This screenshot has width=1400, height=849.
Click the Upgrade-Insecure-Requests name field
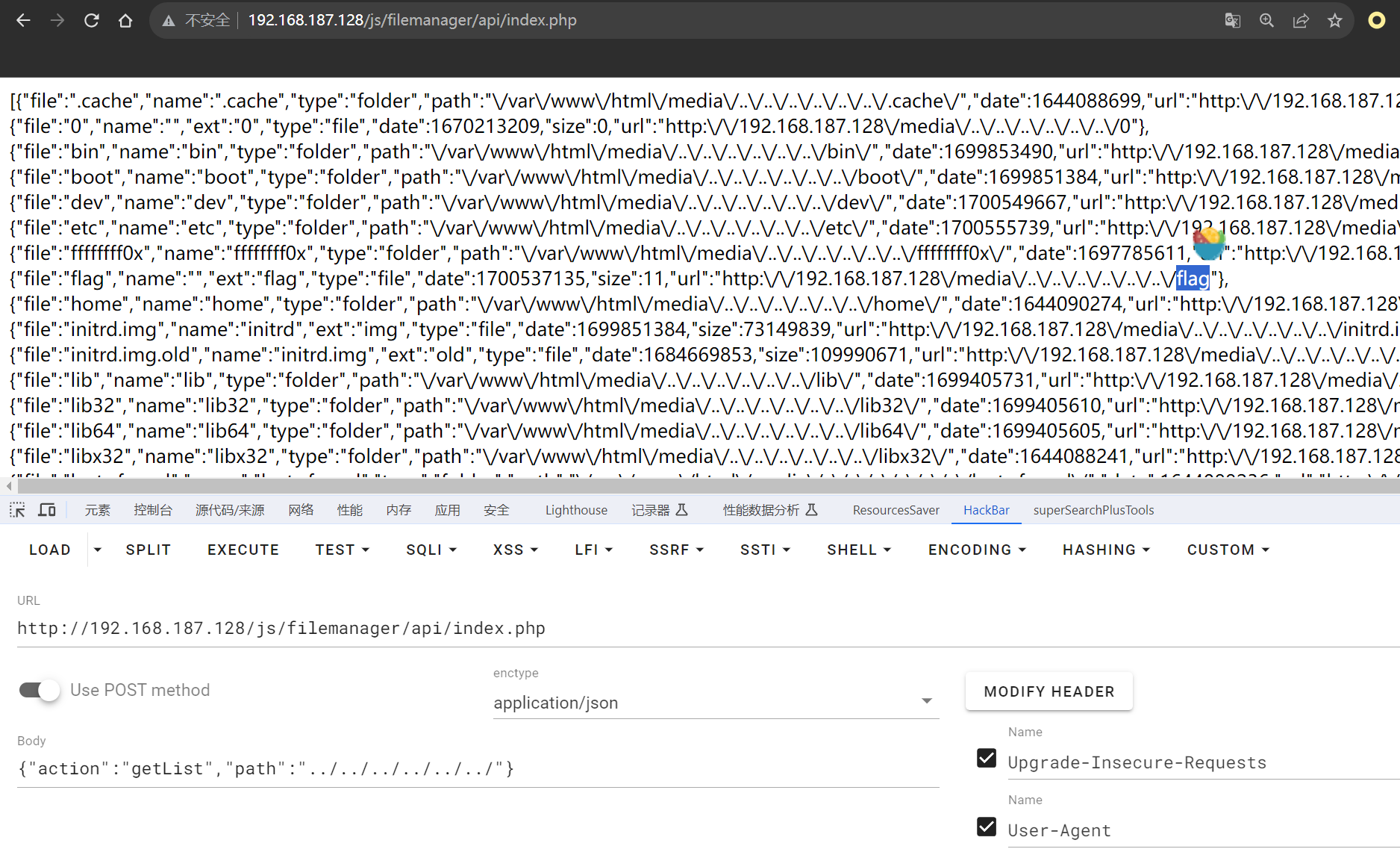(x=1203, y=762)
